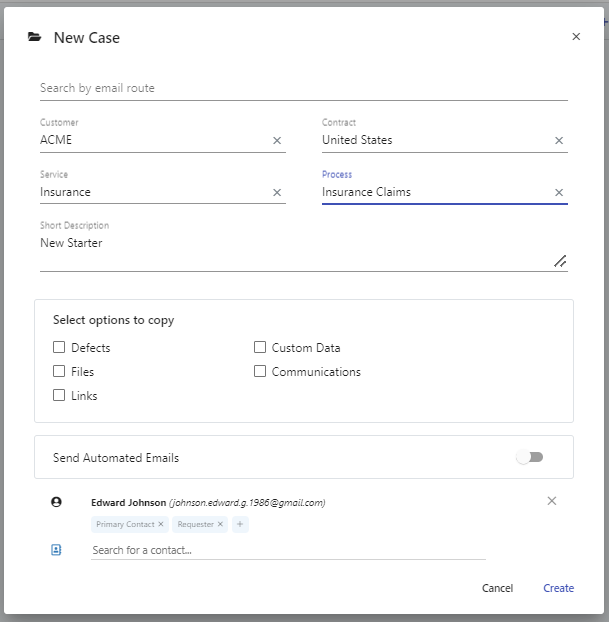Screen dimensions: 609x622
Task: Tick the Links checkbox
Action: 60,396
